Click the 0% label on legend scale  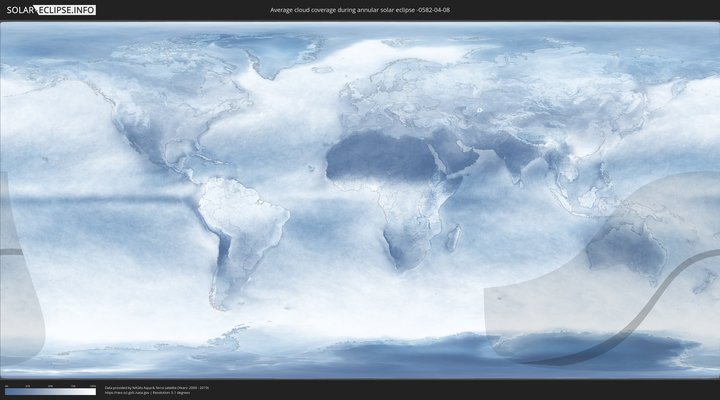pyautogui.click(x=6, y=386)
